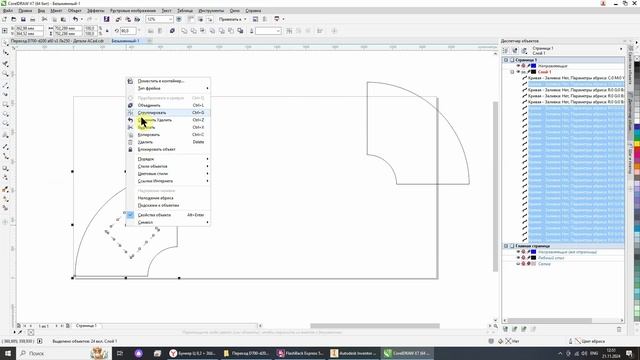Toggle the lock ratio button on the property bar
Screen dimensions: 640x360
(107, 31)
